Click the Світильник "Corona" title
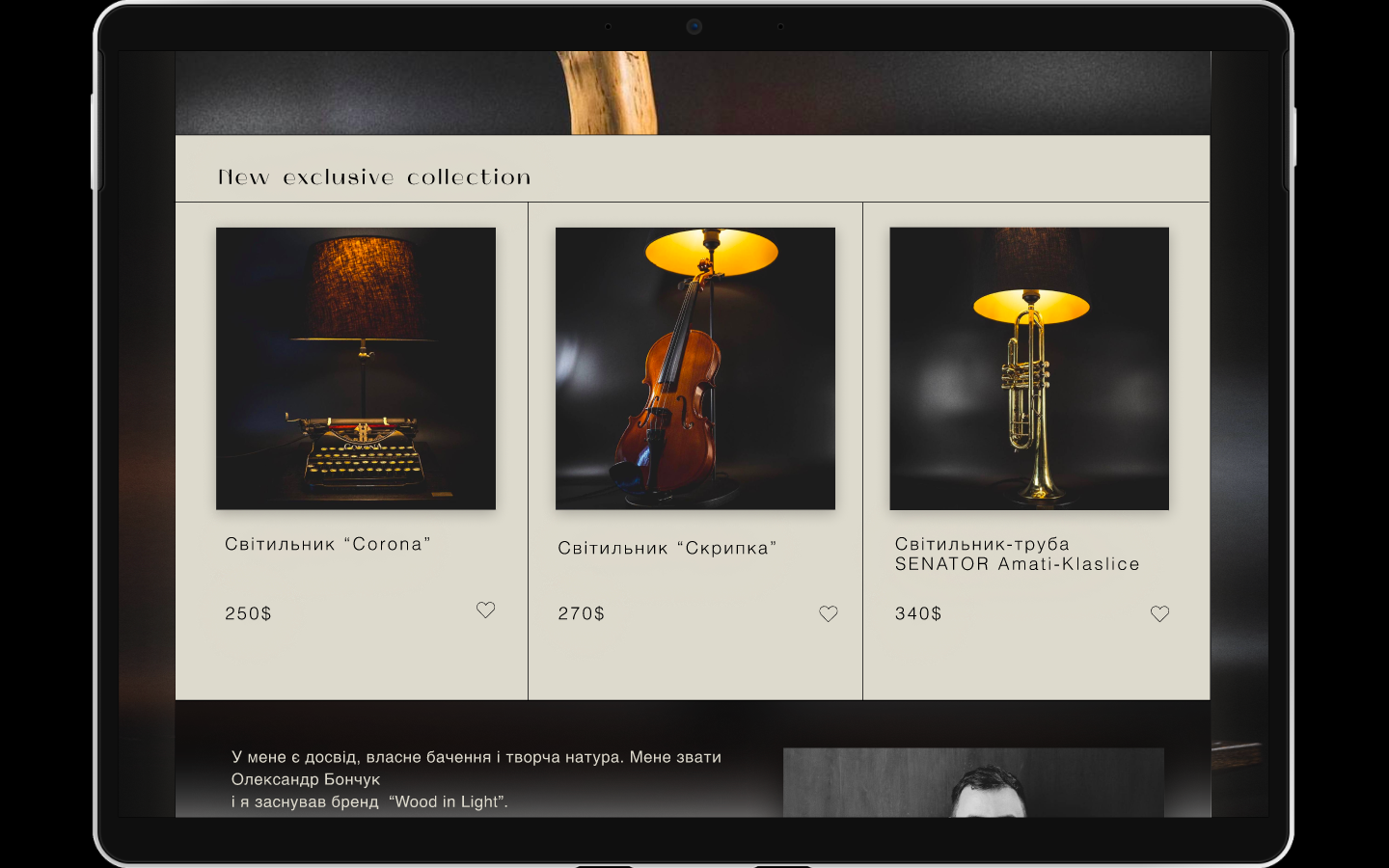 pyautogui.click(x=328, y=544)
